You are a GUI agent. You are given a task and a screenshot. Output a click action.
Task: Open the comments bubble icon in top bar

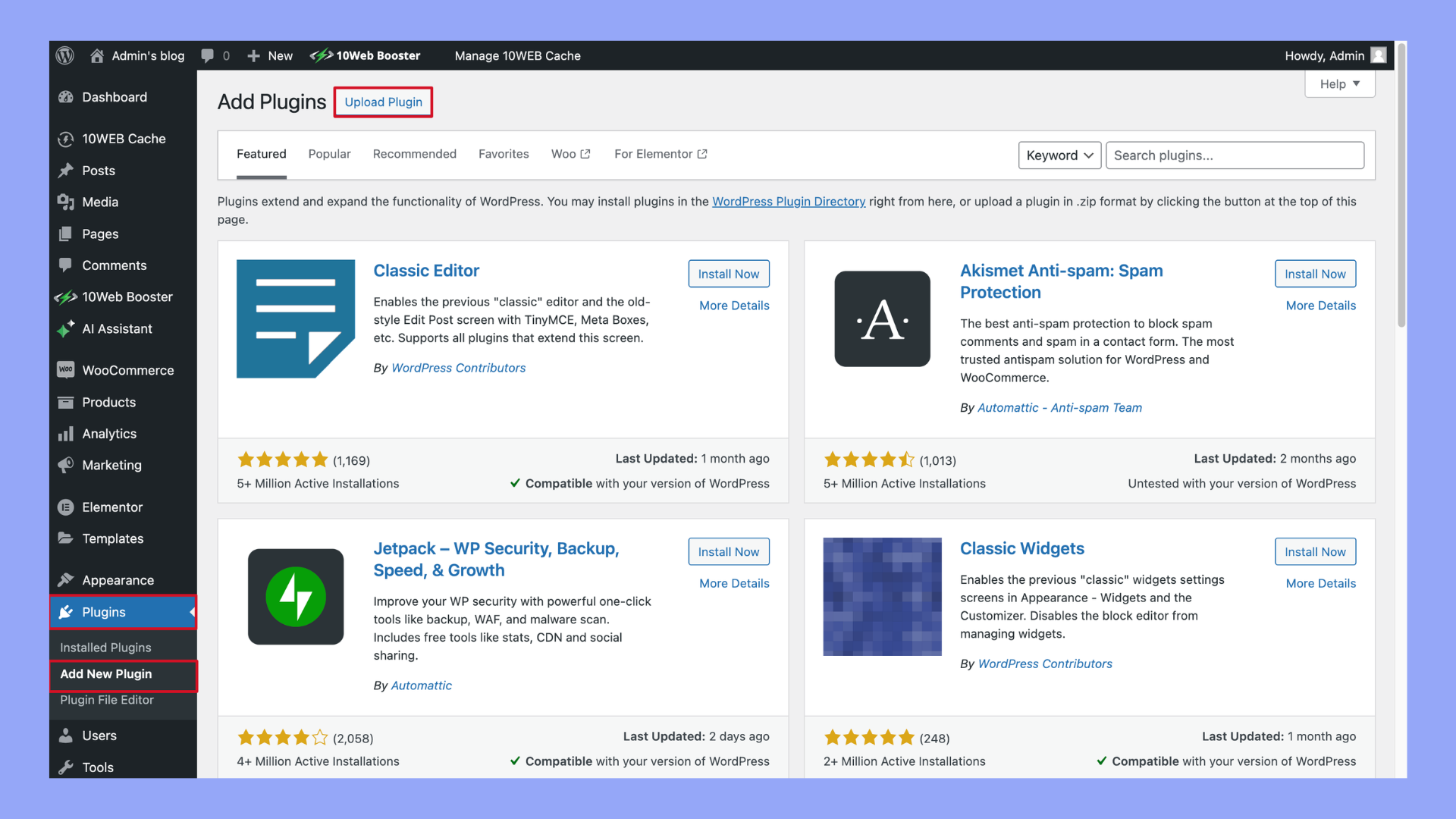click(208, 55)
